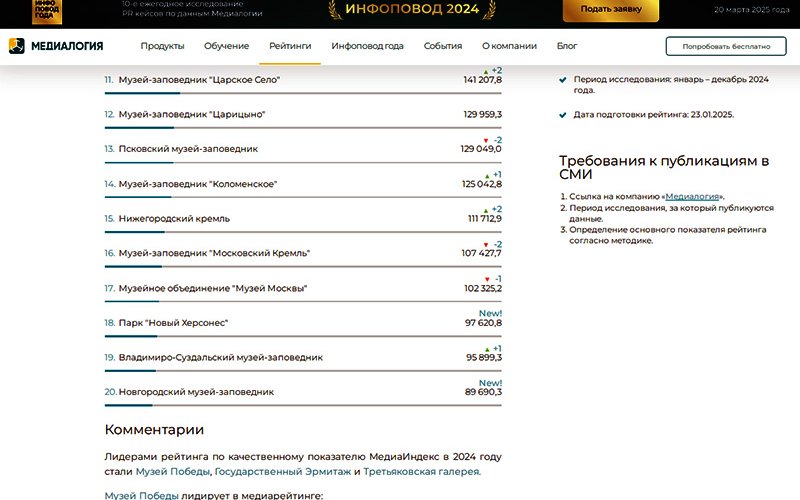Click the red down arrow for Музей Москвы
Image resolution: width=800 pixels, height=500 pixels.
pyautogui.click(x=487, y=280)
